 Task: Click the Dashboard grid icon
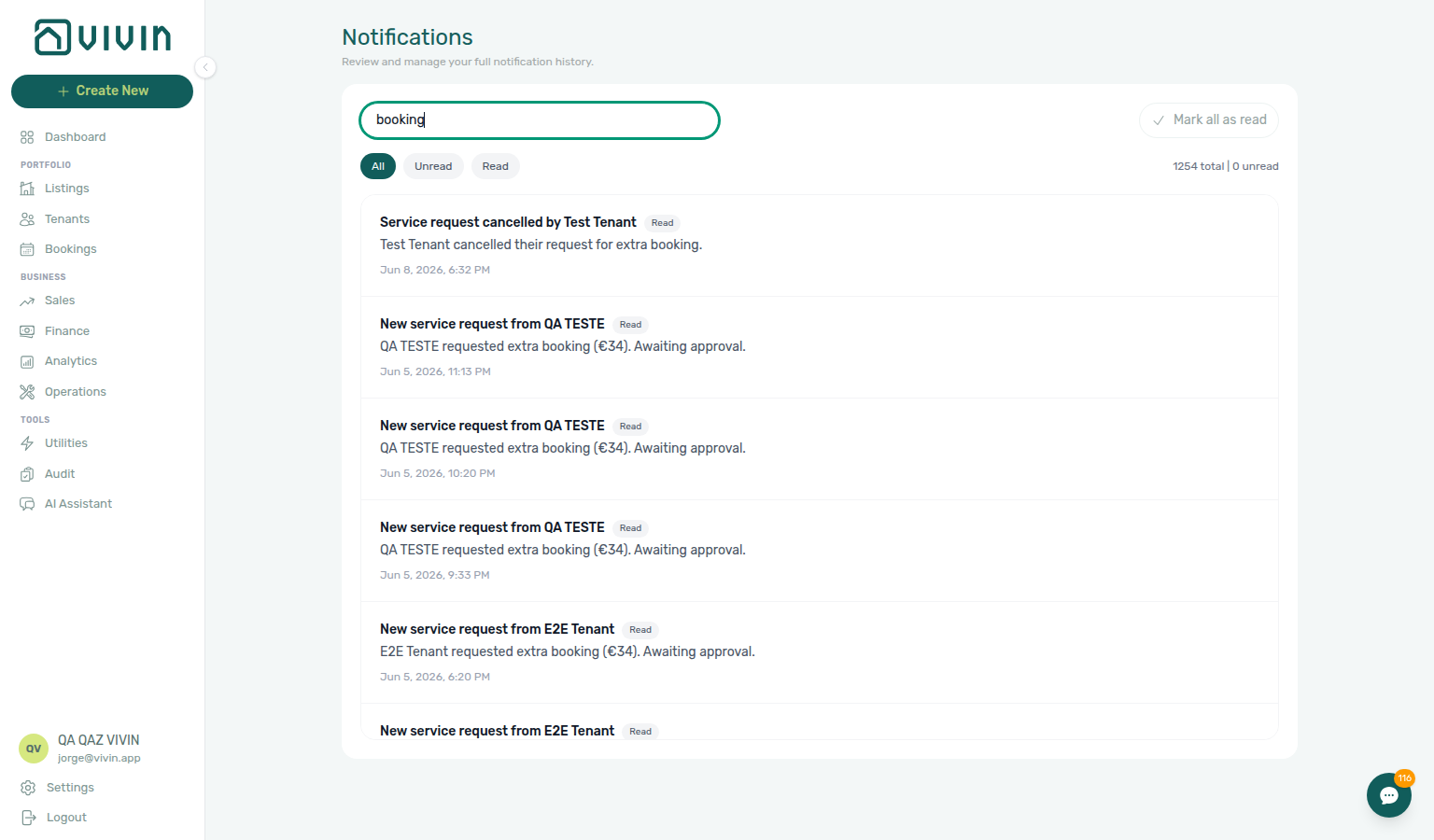(x=27, y=137)
